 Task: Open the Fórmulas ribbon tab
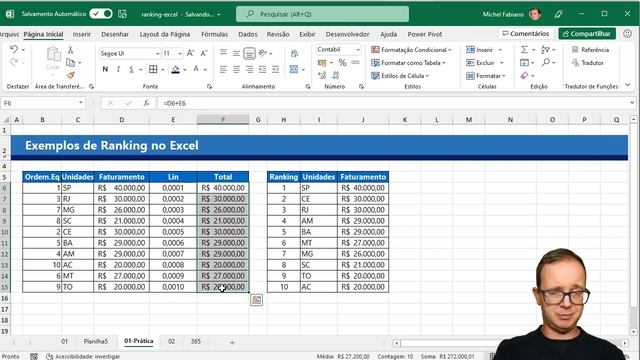click(214, 34)
